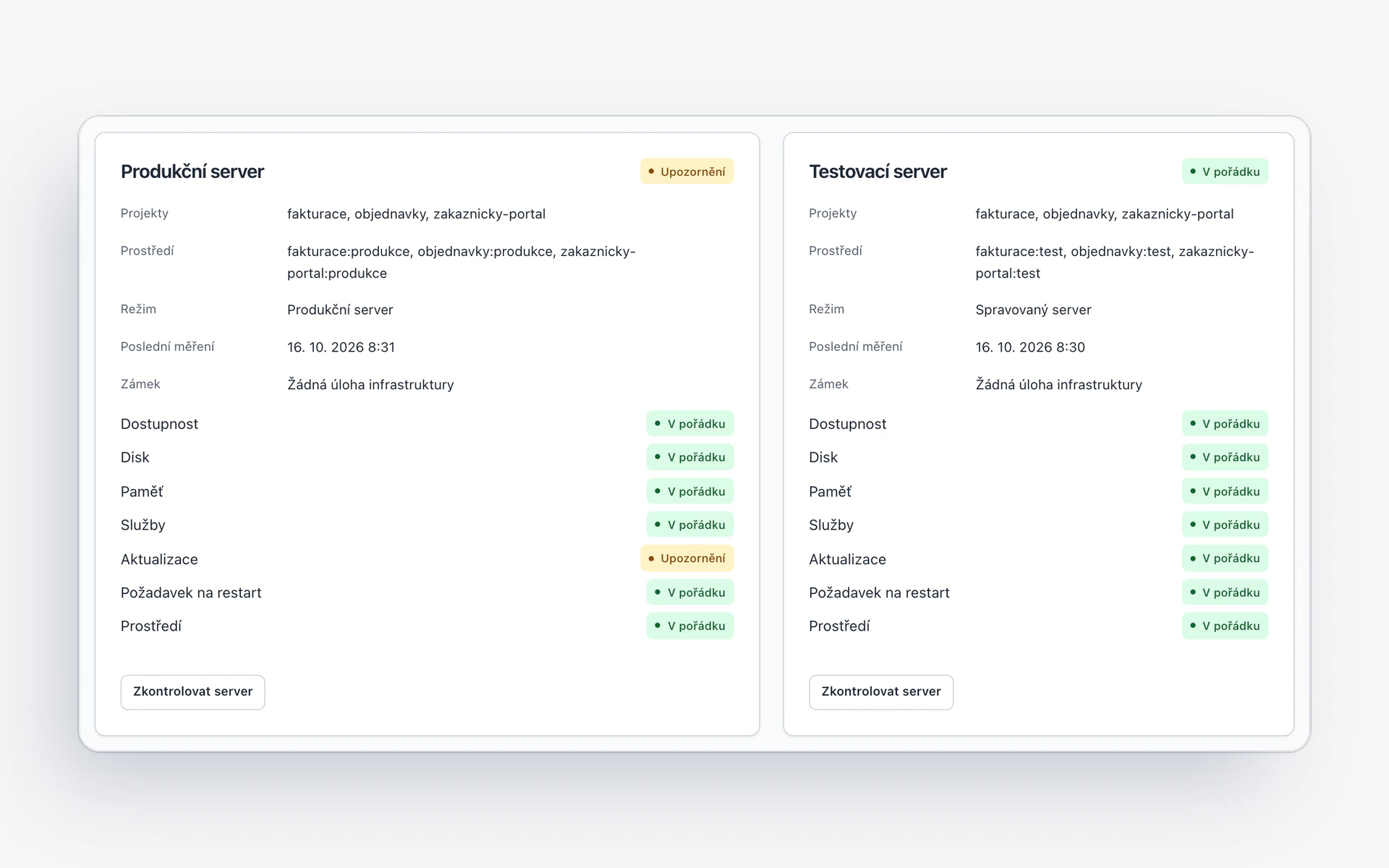Click the Paměť status badge on Produkční server
Image resolution: width=1389 pixels, height=868 pixels.
(x=690, y=491)
